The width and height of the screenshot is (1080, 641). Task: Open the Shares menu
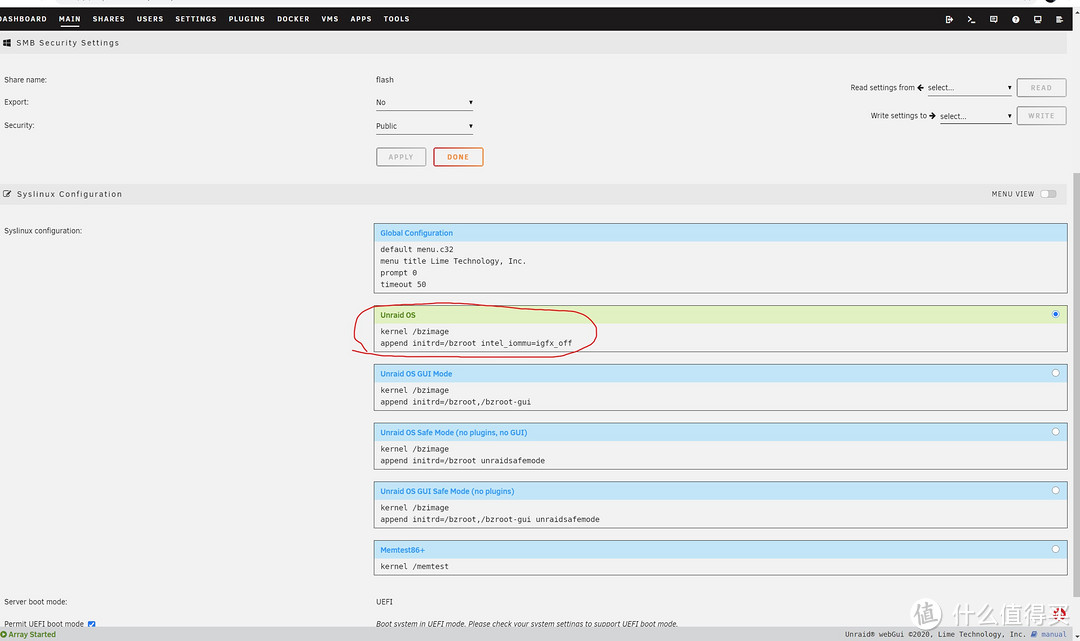(x=109, y=19)
